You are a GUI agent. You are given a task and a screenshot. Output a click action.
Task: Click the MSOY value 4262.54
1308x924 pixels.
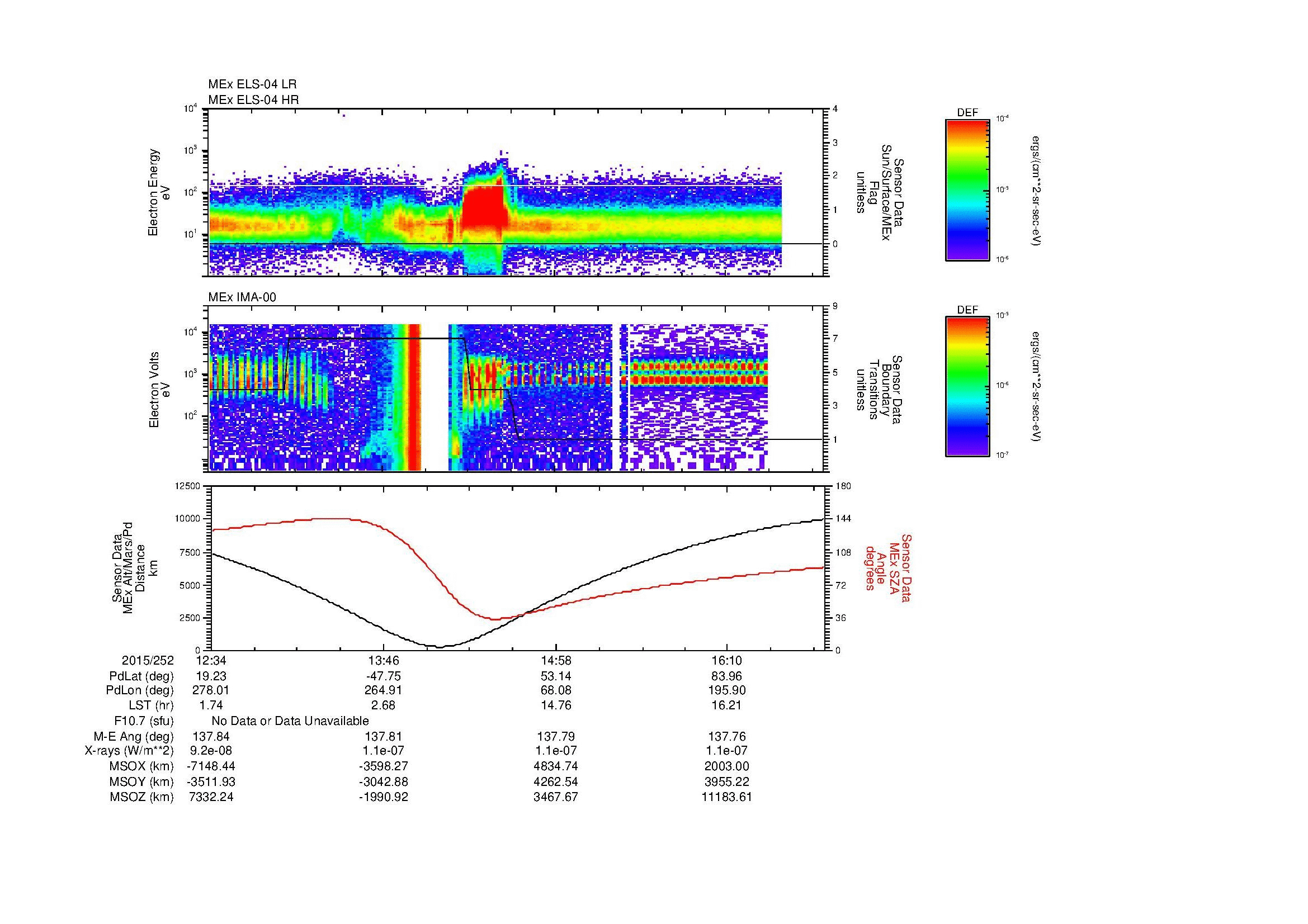[556, 781]
